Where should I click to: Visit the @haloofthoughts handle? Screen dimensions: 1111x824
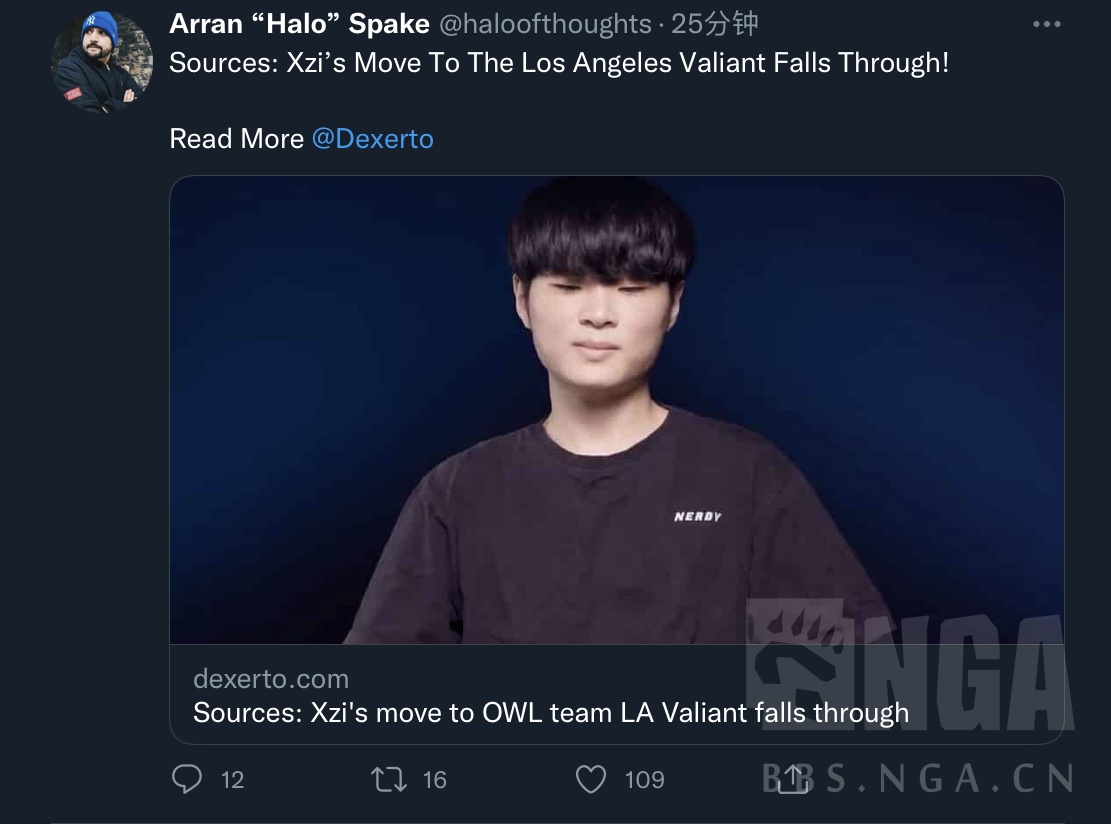tap(545, 24)
